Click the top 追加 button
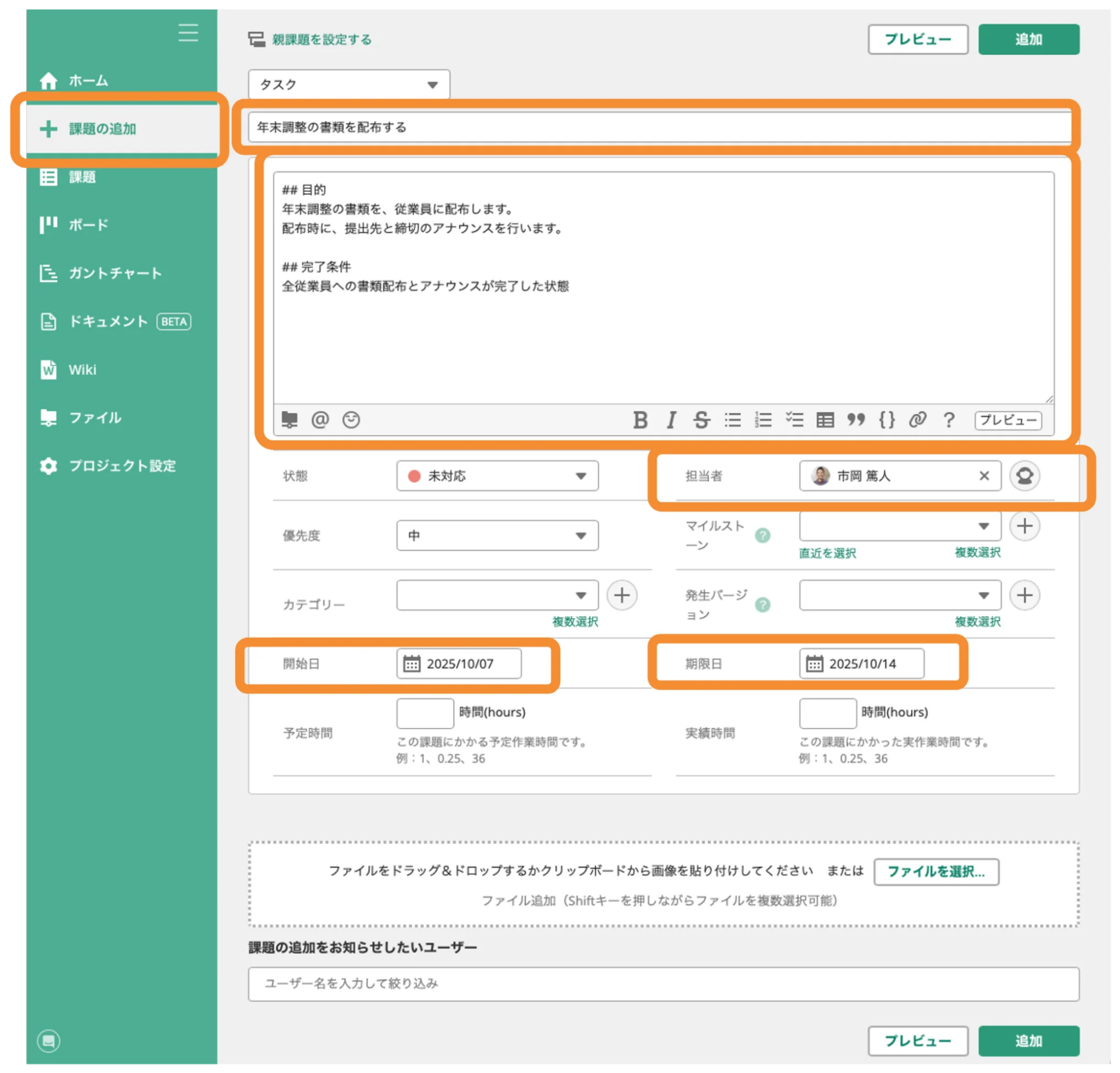 coord(1029,39)
